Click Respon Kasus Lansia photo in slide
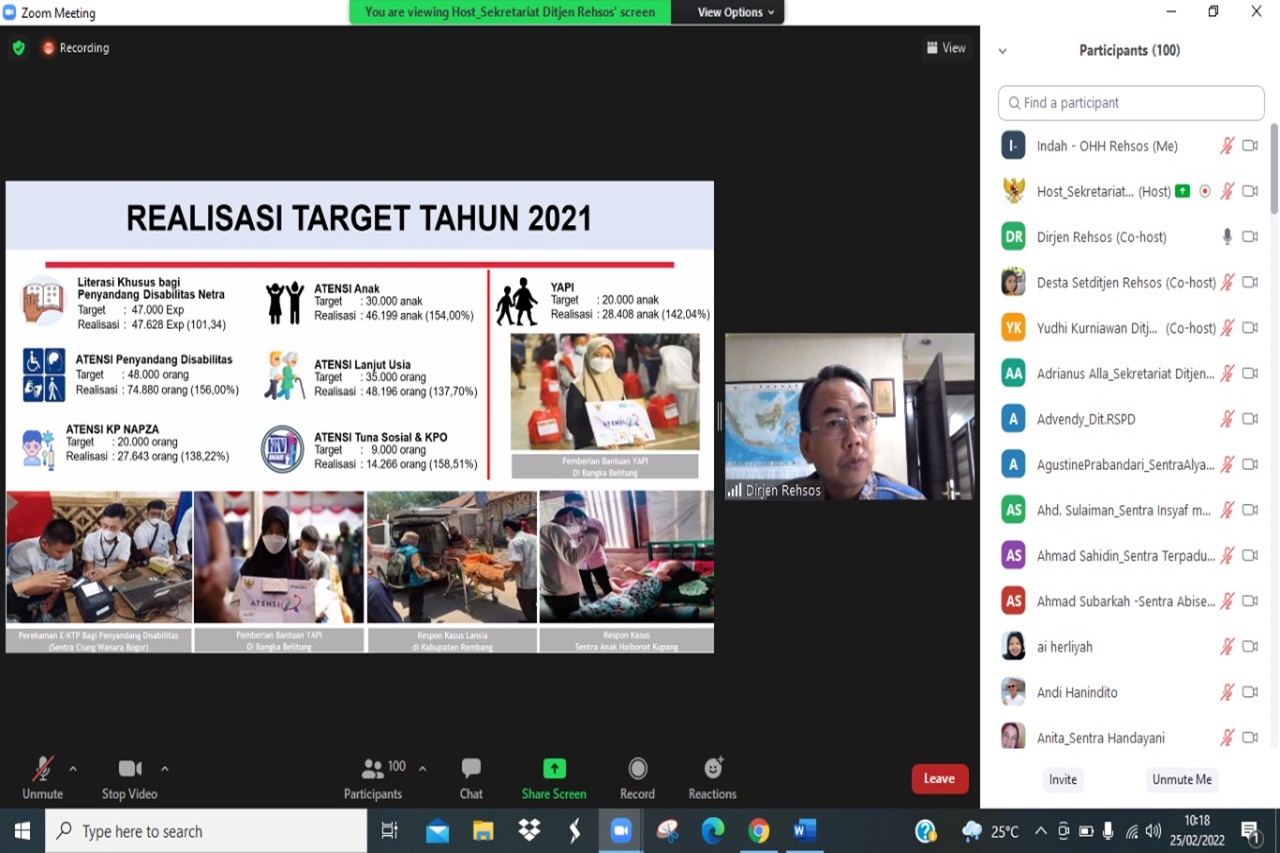This screenshot has width=1280, height=853. [x=452, y=557]
